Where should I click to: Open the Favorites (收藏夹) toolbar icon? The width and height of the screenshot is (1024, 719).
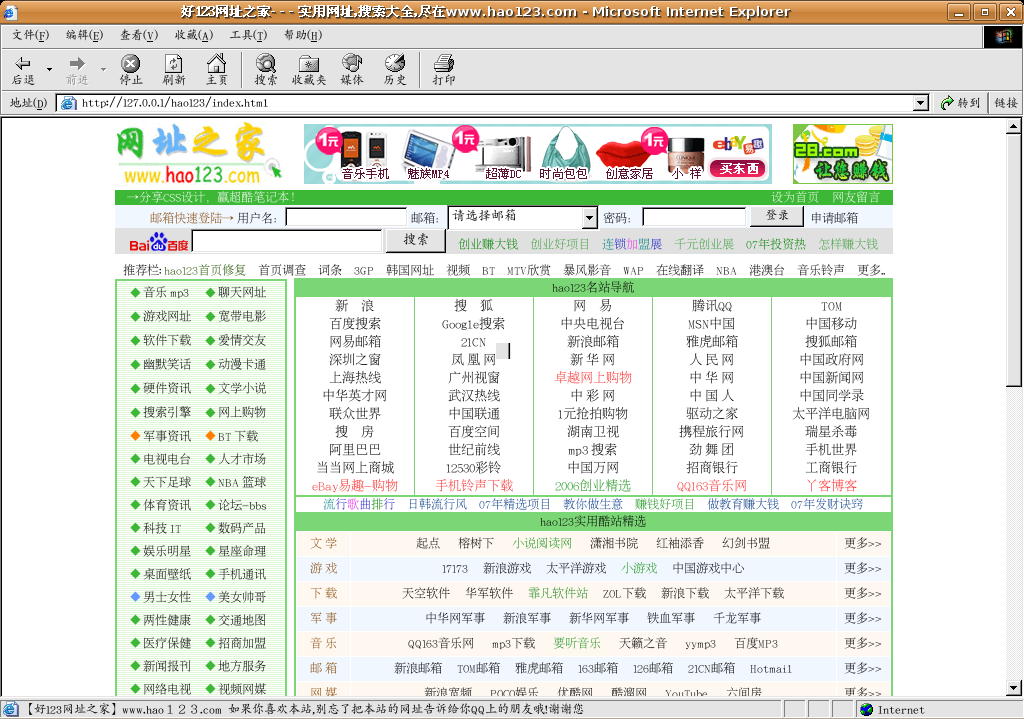point(308,63)
